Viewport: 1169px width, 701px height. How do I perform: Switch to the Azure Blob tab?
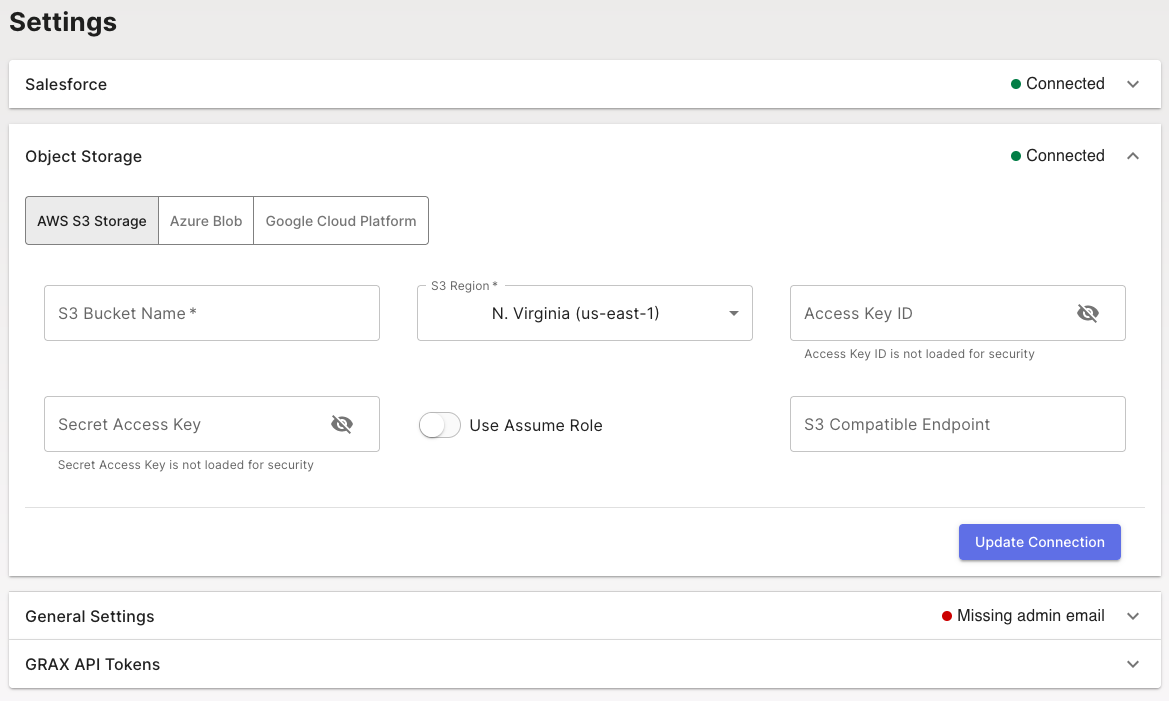206,221
